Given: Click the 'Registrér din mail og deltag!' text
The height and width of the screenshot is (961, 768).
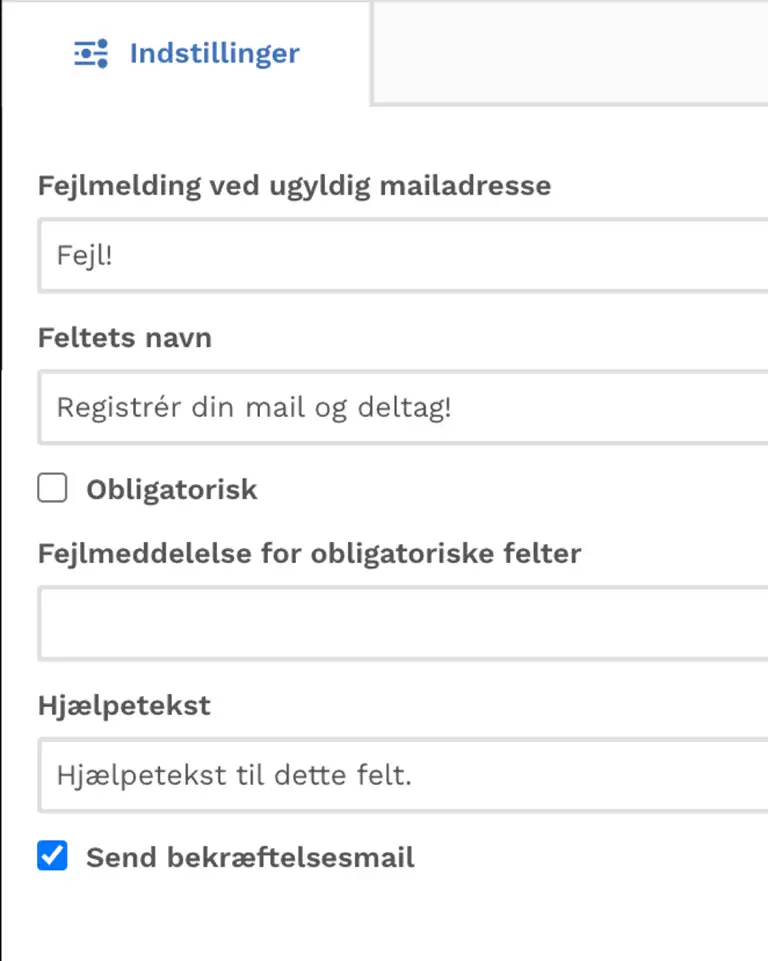Looking at the screenshot, I should click(254, 408).
